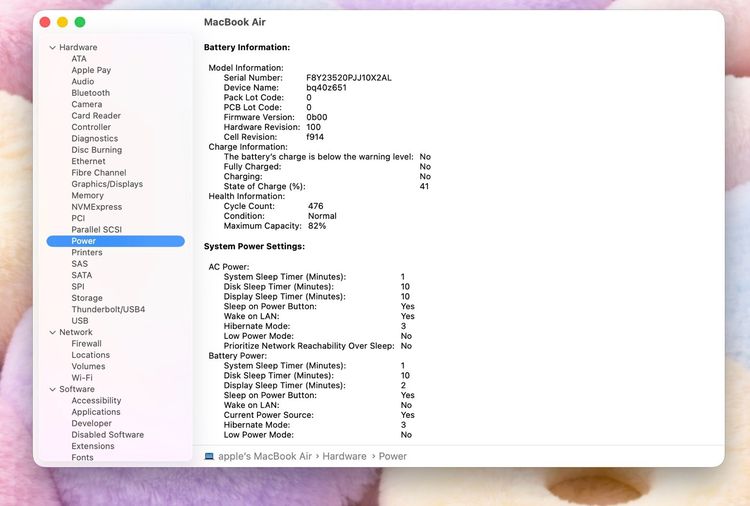
Task: Select Accessibility under Software
Action: tap(96, 401)
